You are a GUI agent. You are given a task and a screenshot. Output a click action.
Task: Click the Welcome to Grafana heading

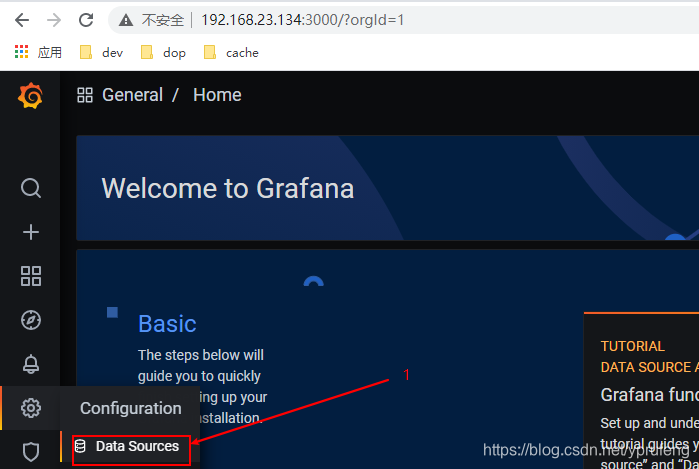228,188
